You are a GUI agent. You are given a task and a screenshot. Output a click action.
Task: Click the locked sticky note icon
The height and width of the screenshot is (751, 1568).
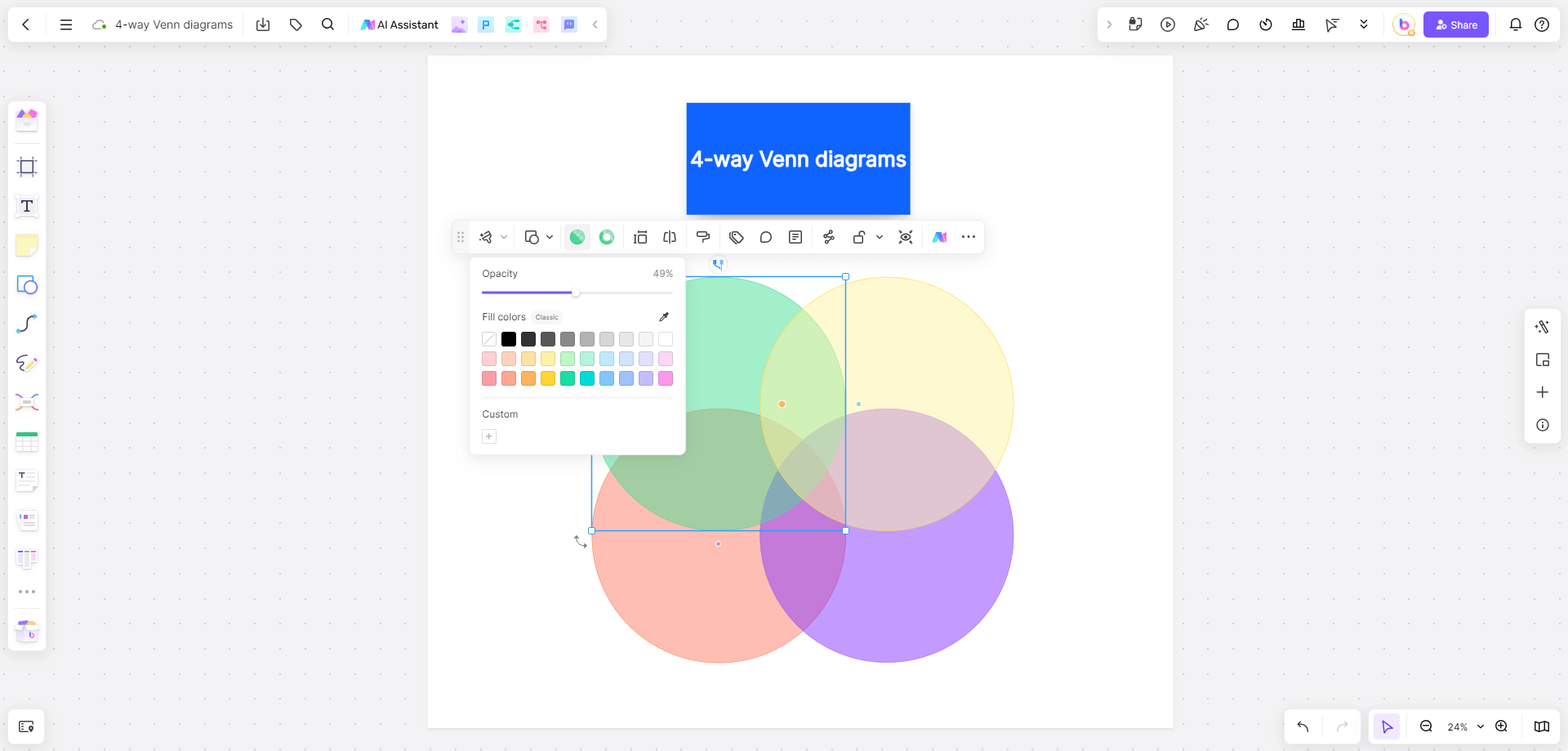pos(1135,25)
